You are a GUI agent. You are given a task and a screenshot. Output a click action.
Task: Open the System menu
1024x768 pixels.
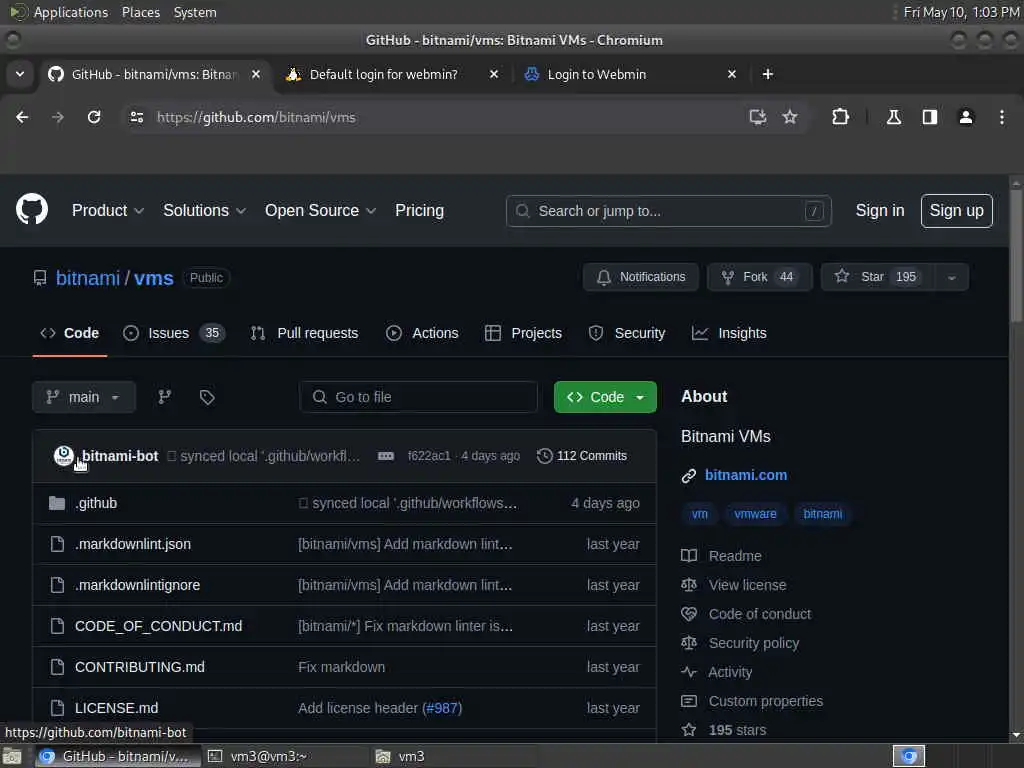pyautogui.click(x=195, y=12)
